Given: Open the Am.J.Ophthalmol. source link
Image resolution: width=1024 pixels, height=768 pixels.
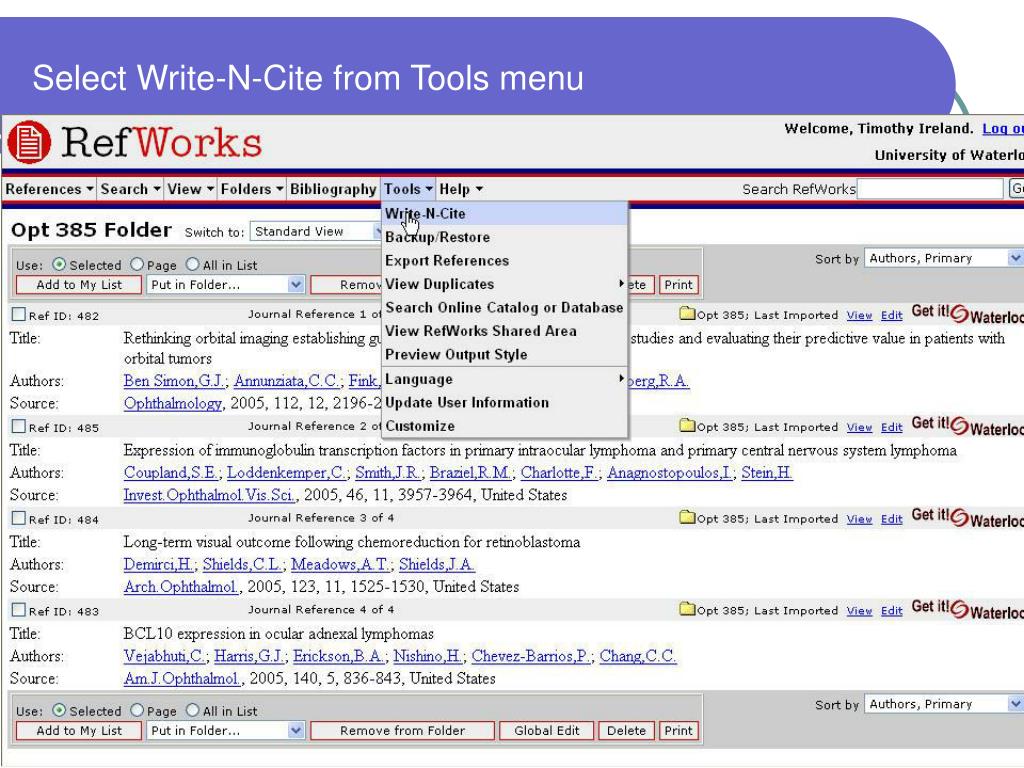Looking at the screenshot, I should coord(182,679).
